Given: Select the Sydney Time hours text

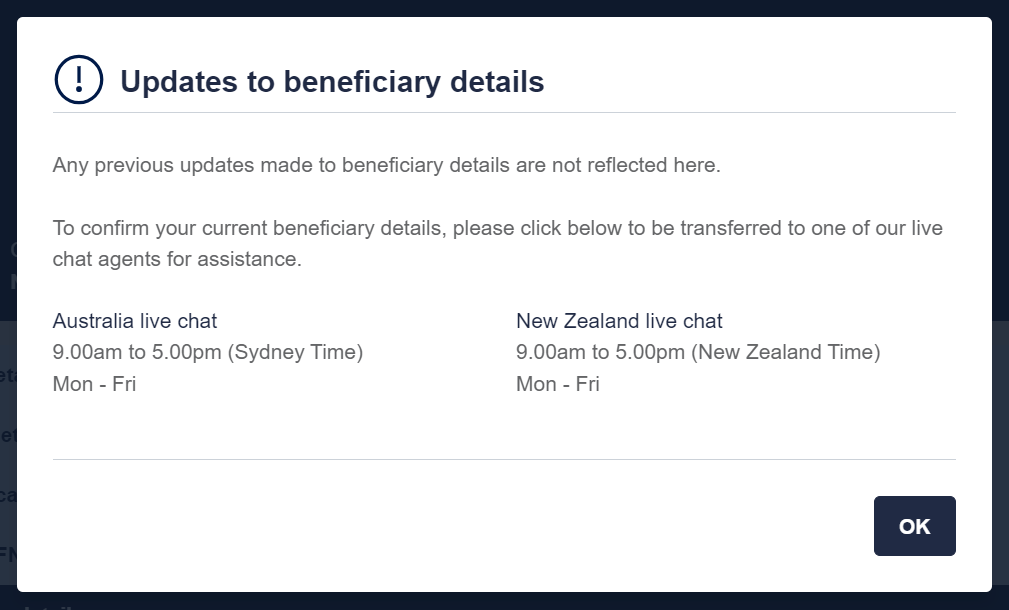Looking at the screenshot, I should tap(208, 352).
